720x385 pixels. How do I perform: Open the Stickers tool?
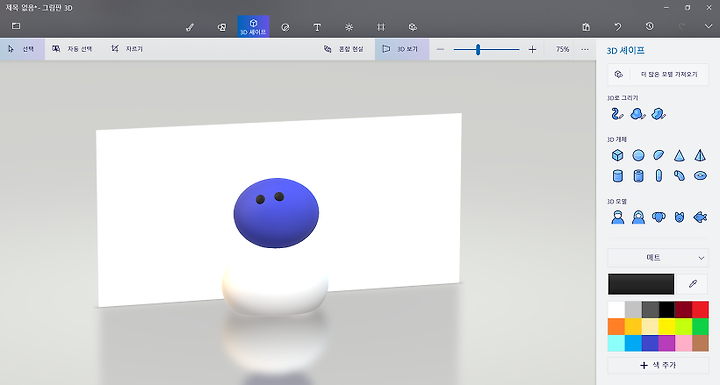coord(285,27)
